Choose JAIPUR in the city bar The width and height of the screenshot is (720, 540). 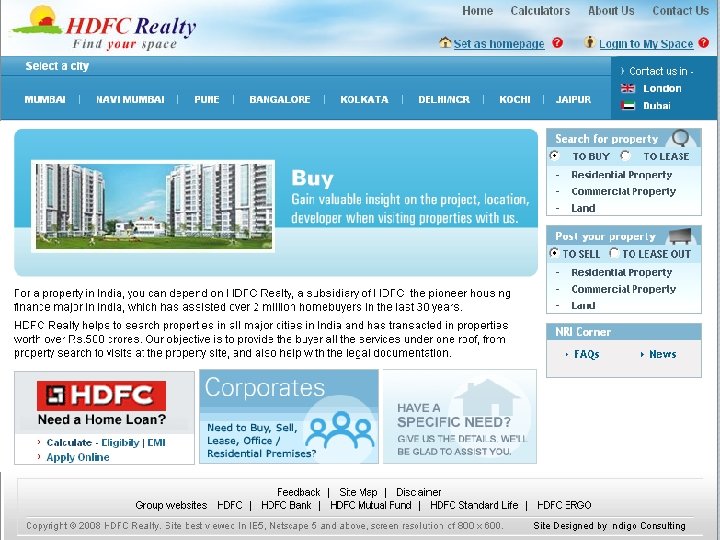pos(573,99)
